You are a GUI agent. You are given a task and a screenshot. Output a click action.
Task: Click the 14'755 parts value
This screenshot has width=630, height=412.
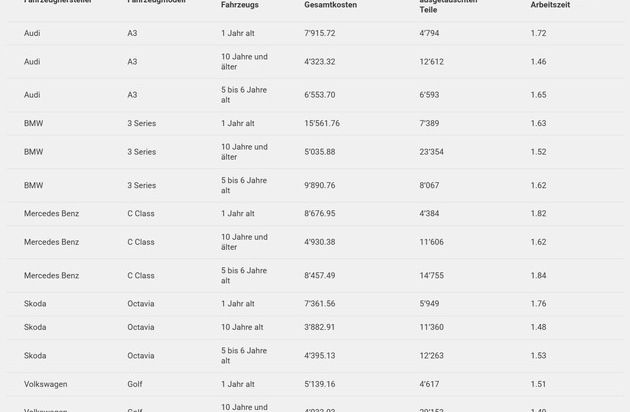click(431, 276)
